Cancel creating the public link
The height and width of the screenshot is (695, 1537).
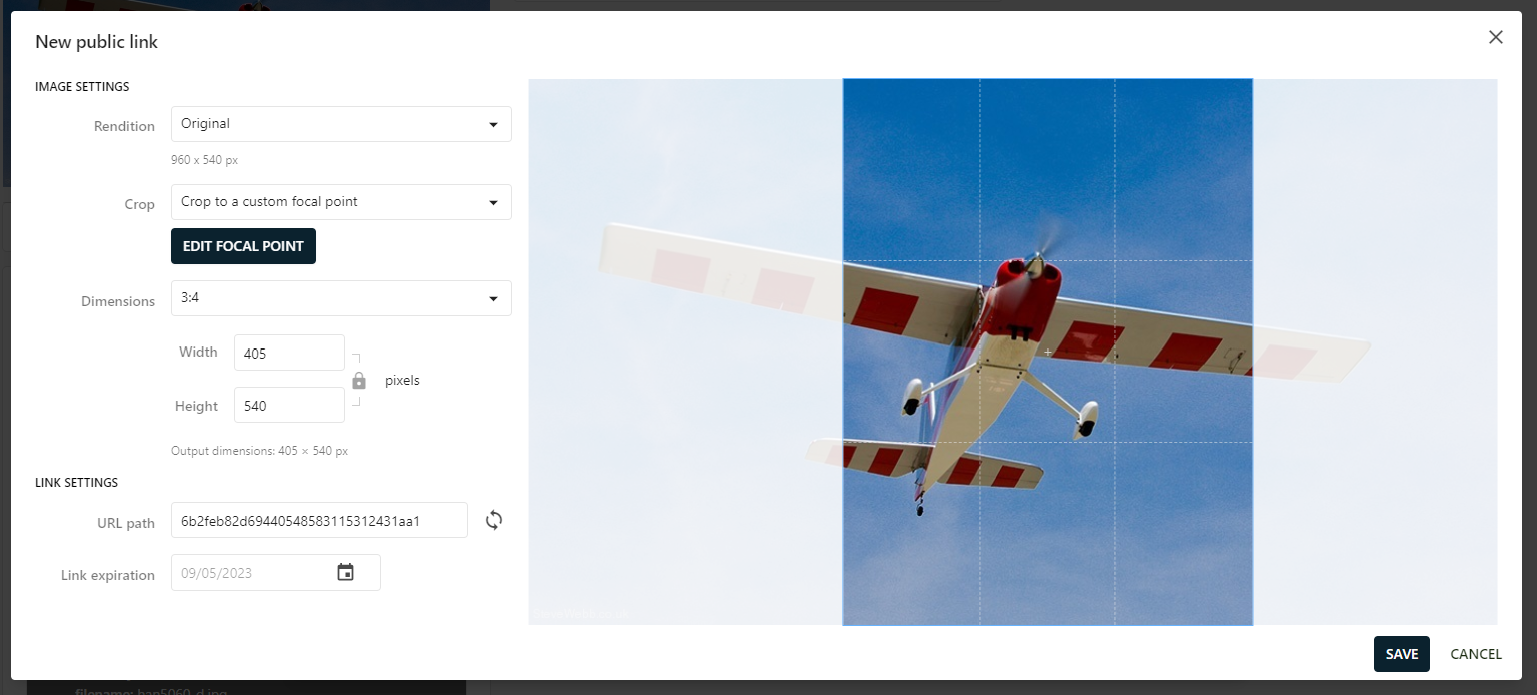tap(1476, 654)
